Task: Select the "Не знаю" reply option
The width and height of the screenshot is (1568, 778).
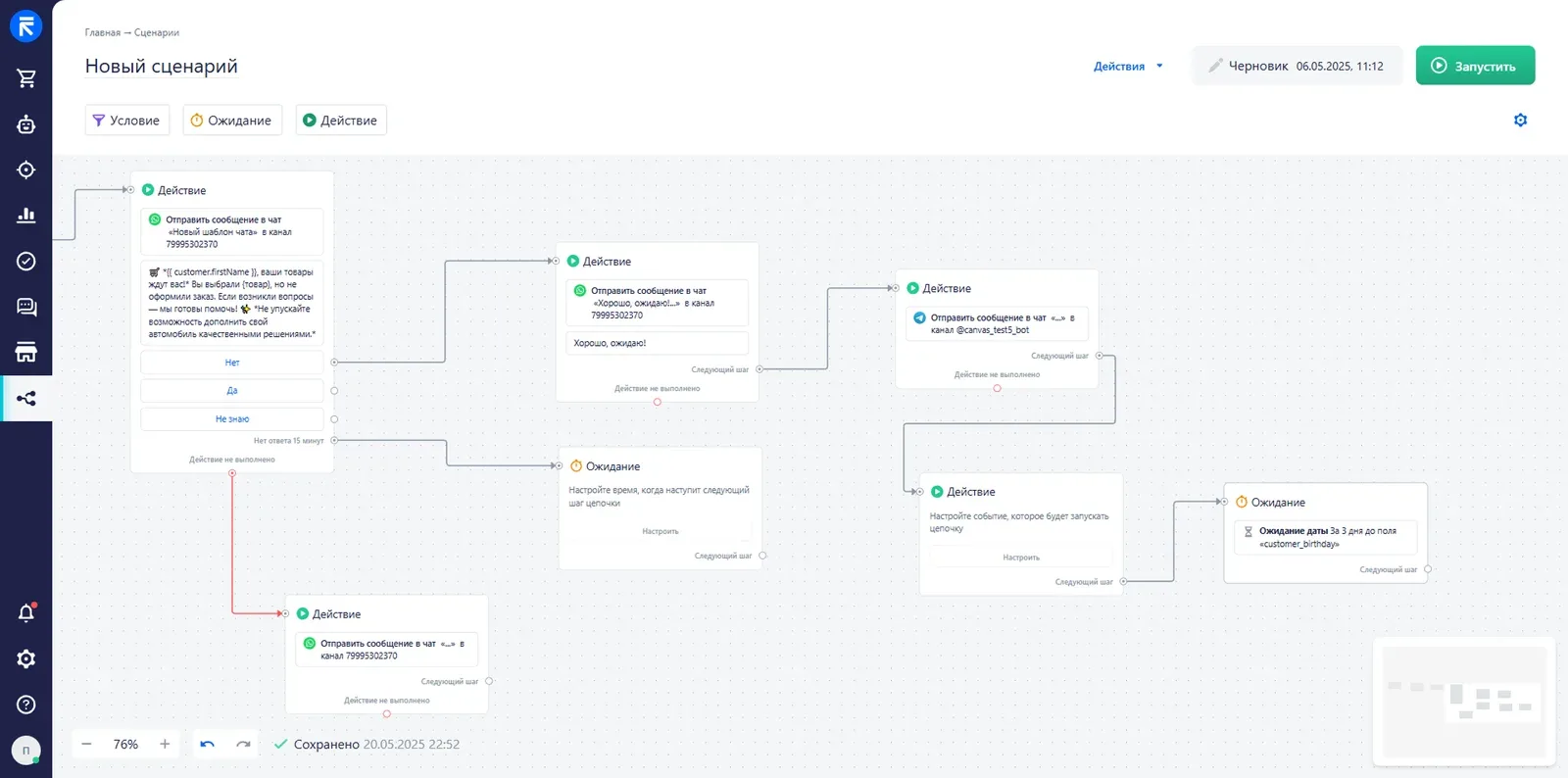Action: point(232,418)
